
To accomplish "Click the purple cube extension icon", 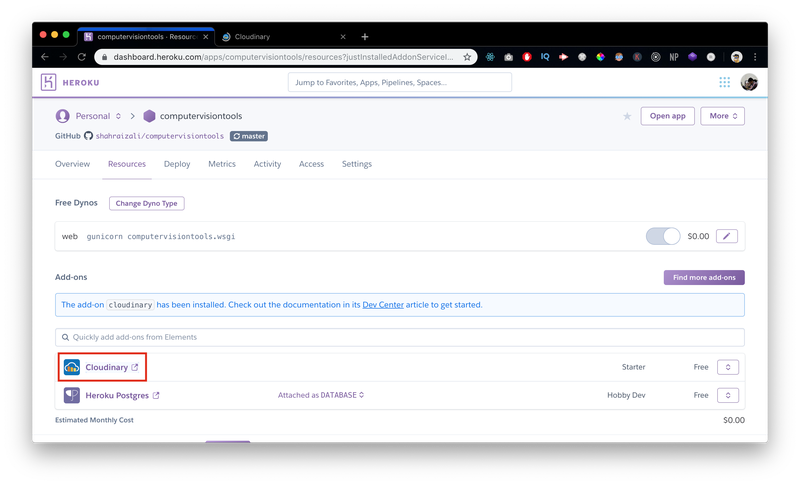I will [x=692, y=57].
